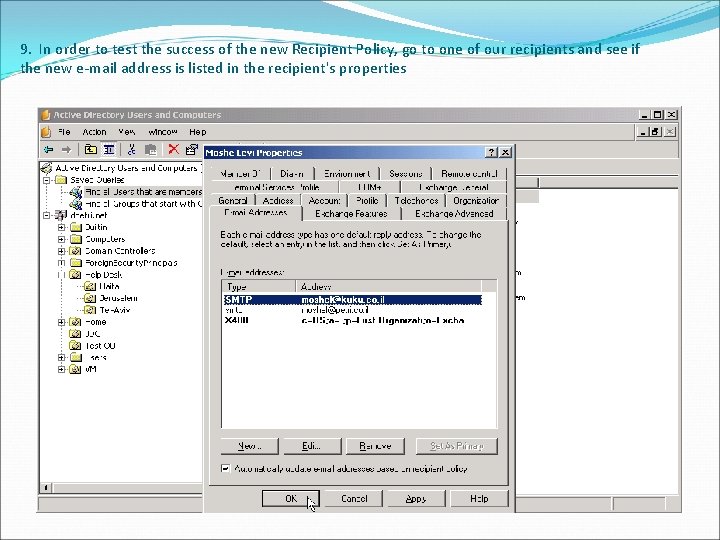Image resolution: width=720 pixels, height=540 pixels.
Task: Select the Help Desk OU icon
Action: (75, 275)
